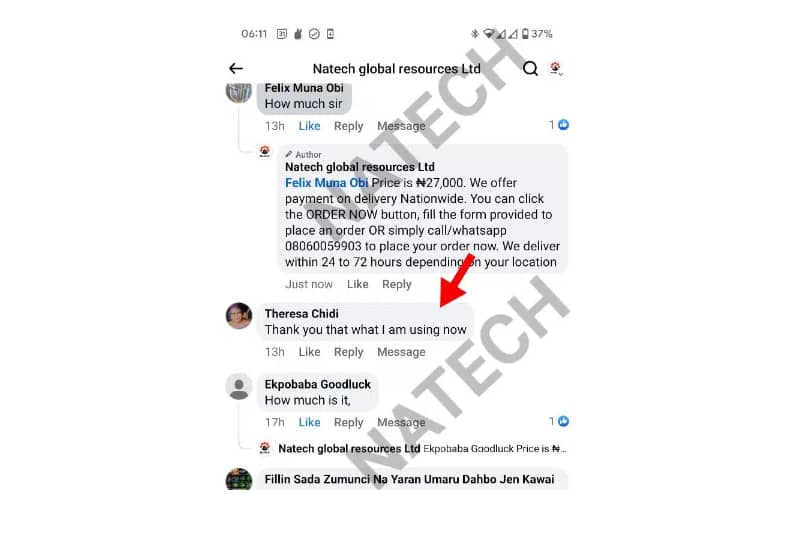
Task: Toggle Like on Ekpobaba Goodluck's comment
Action: coord(309,422)
